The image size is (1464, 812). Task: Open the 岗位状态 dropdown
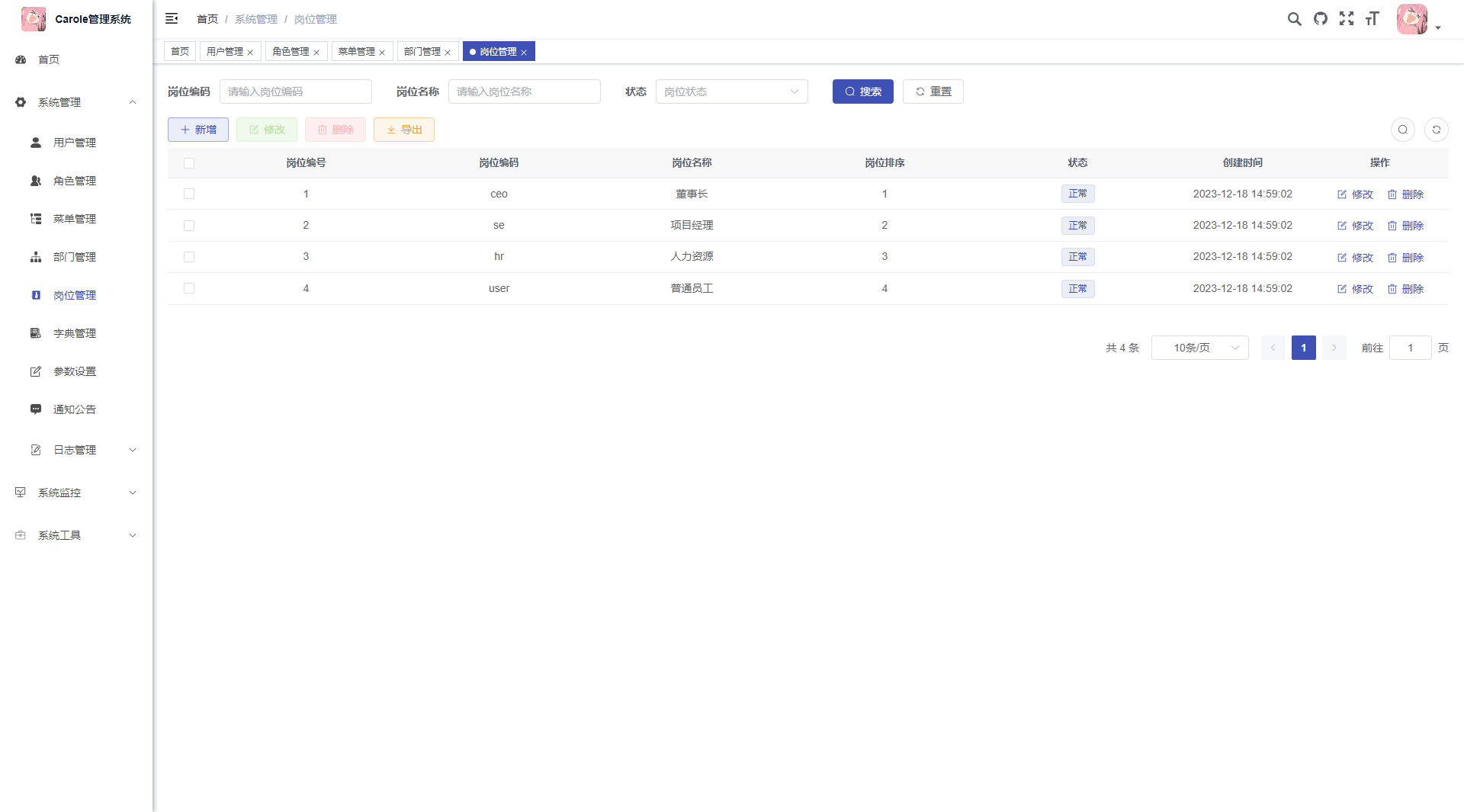coord(732,91)
